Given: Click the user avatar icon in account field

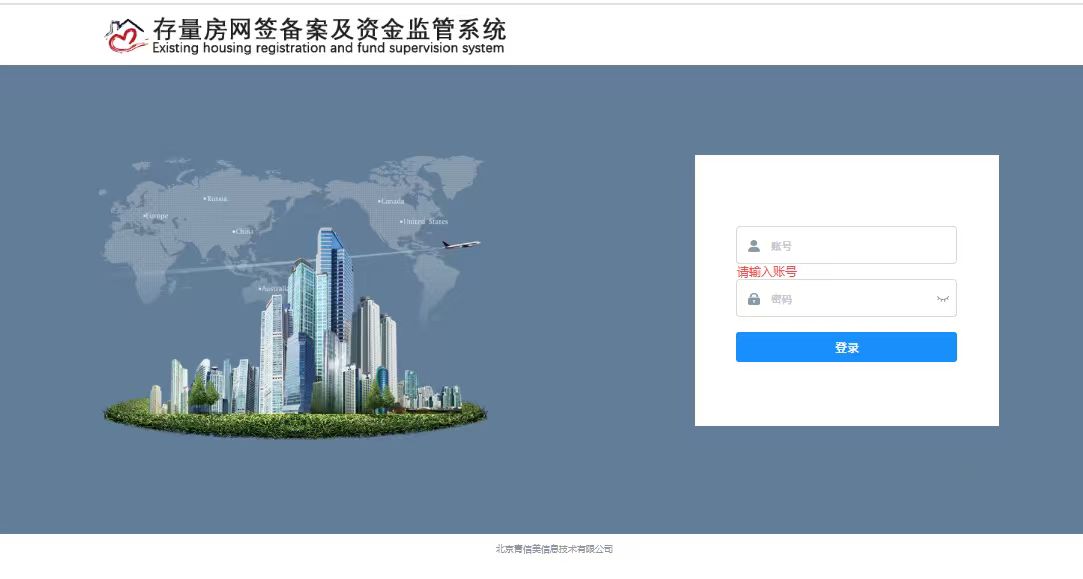Looking at the screenshot, I should coord(754,246).
